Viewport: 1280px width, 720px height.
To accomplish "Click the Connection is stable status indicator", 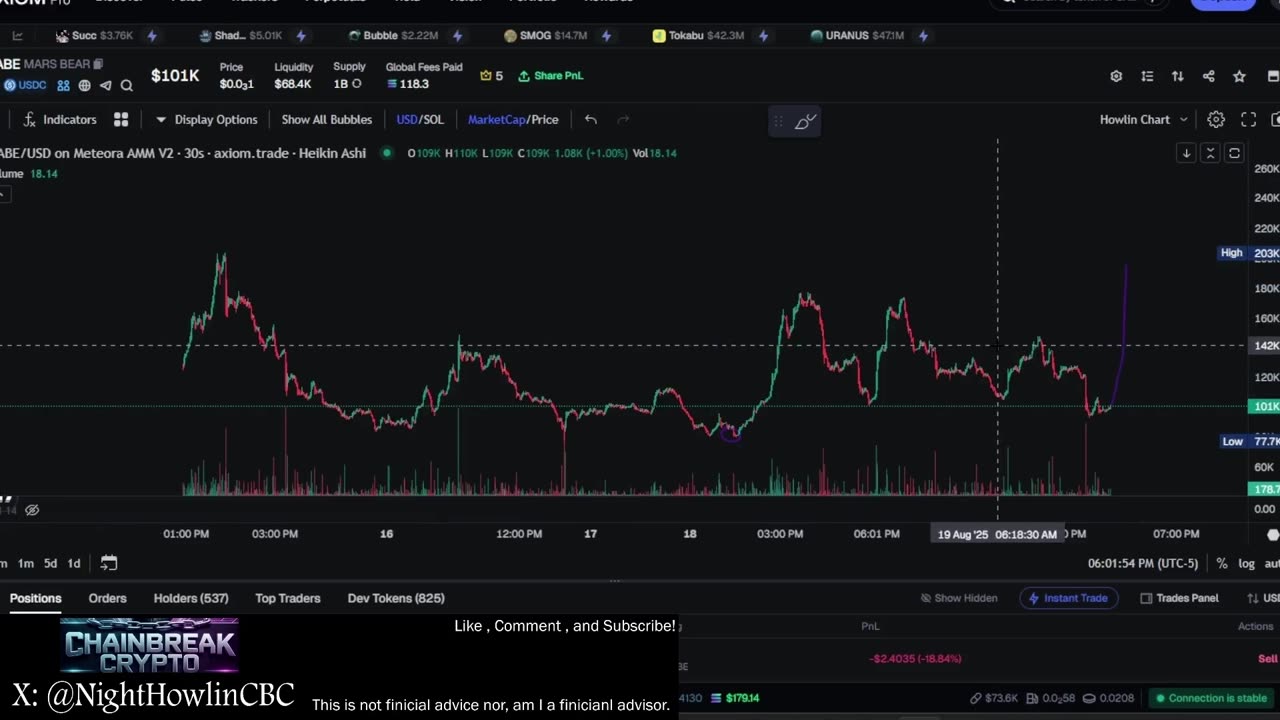I will point(1210,698).
